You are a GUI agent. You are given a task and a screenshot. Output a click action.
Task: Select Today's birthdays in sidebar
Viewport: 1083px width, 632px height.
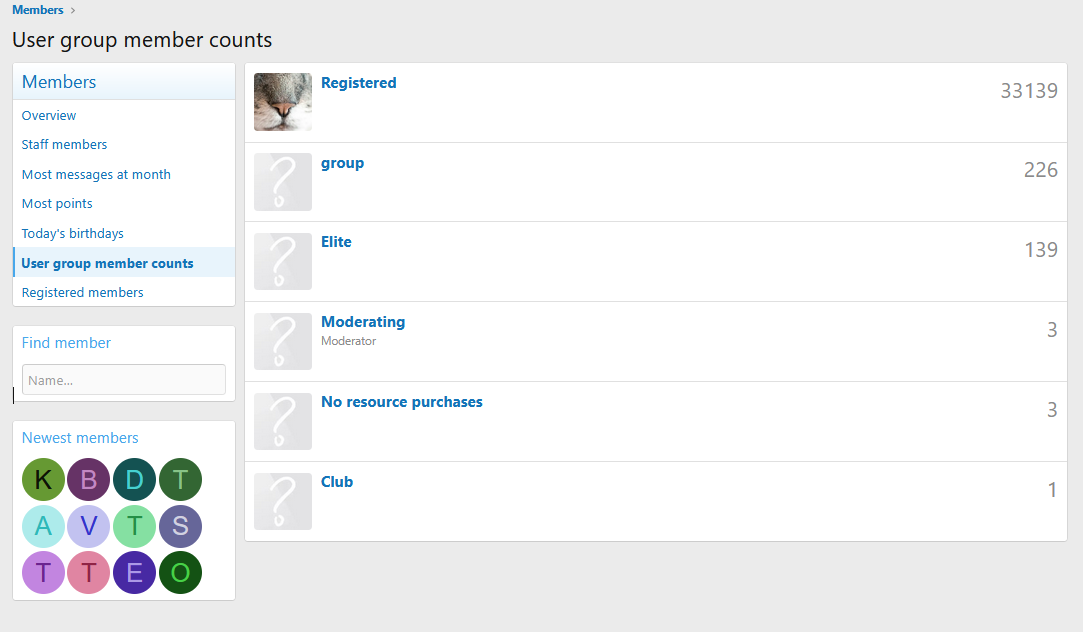73,234
